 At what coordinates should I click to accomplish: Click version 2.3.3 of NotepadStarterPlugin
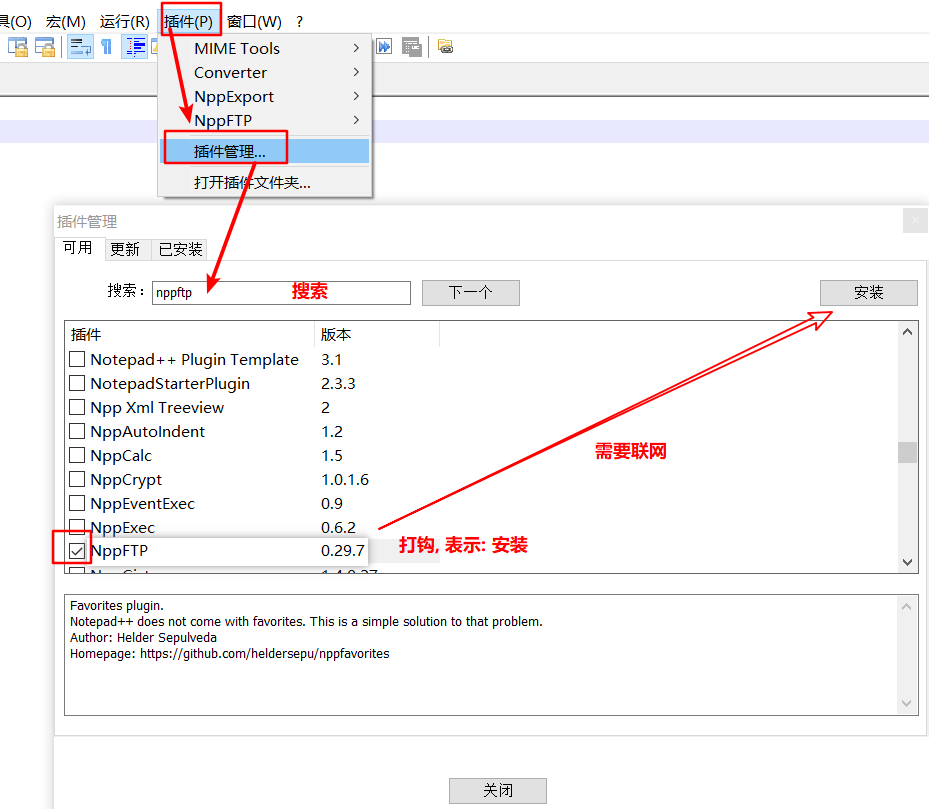[338, 383]
